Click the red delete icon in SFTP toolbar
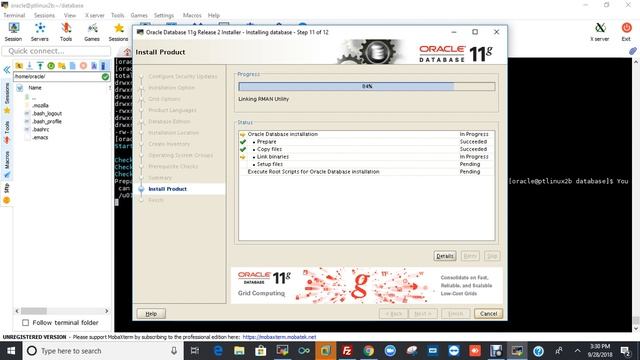The height and width of the screenshot is (360, 640). [x=83, y=65]
